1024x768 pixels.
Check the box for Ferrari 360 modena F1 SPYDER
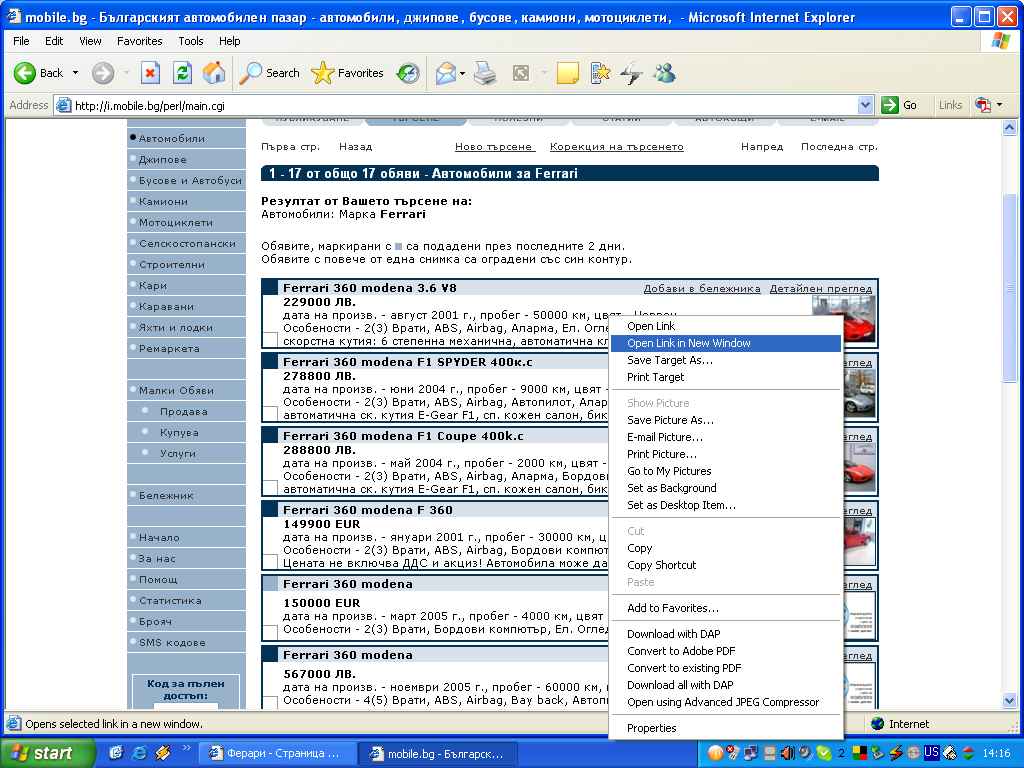coord(270,413)
